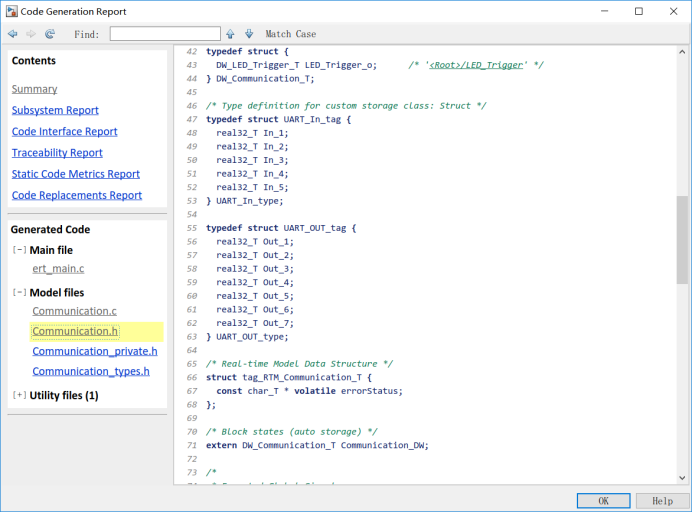Open the Traceability Report link

pyautogui.click(x=57, y=153)
